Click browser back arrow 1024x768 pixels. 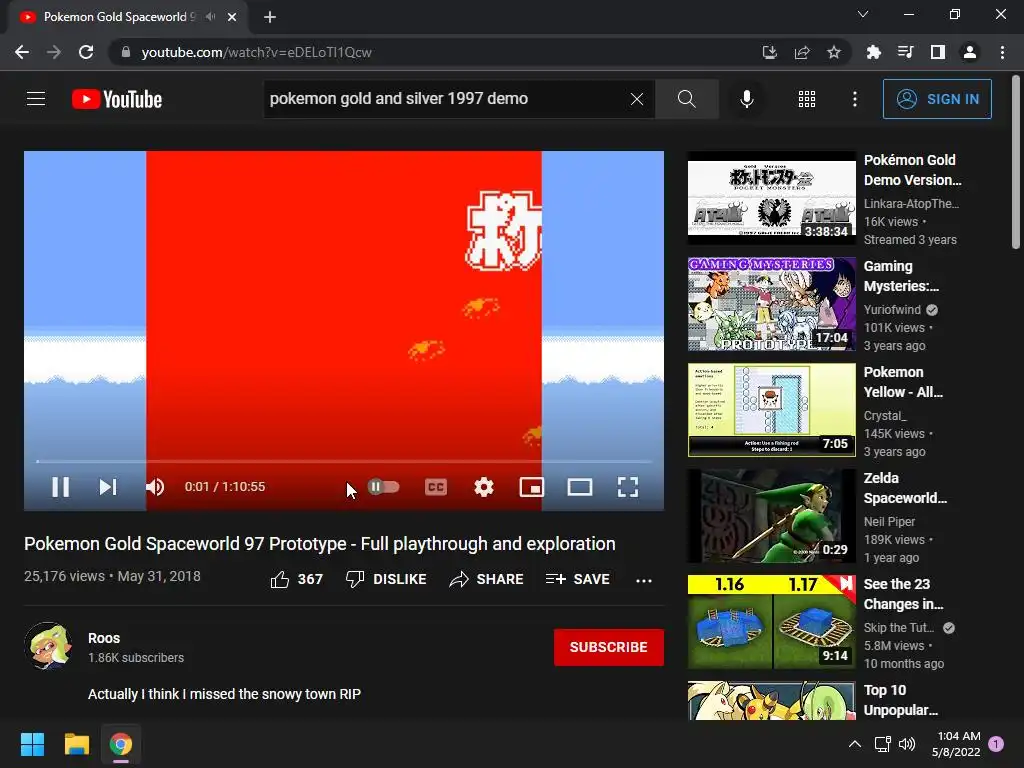pos(22,52)
